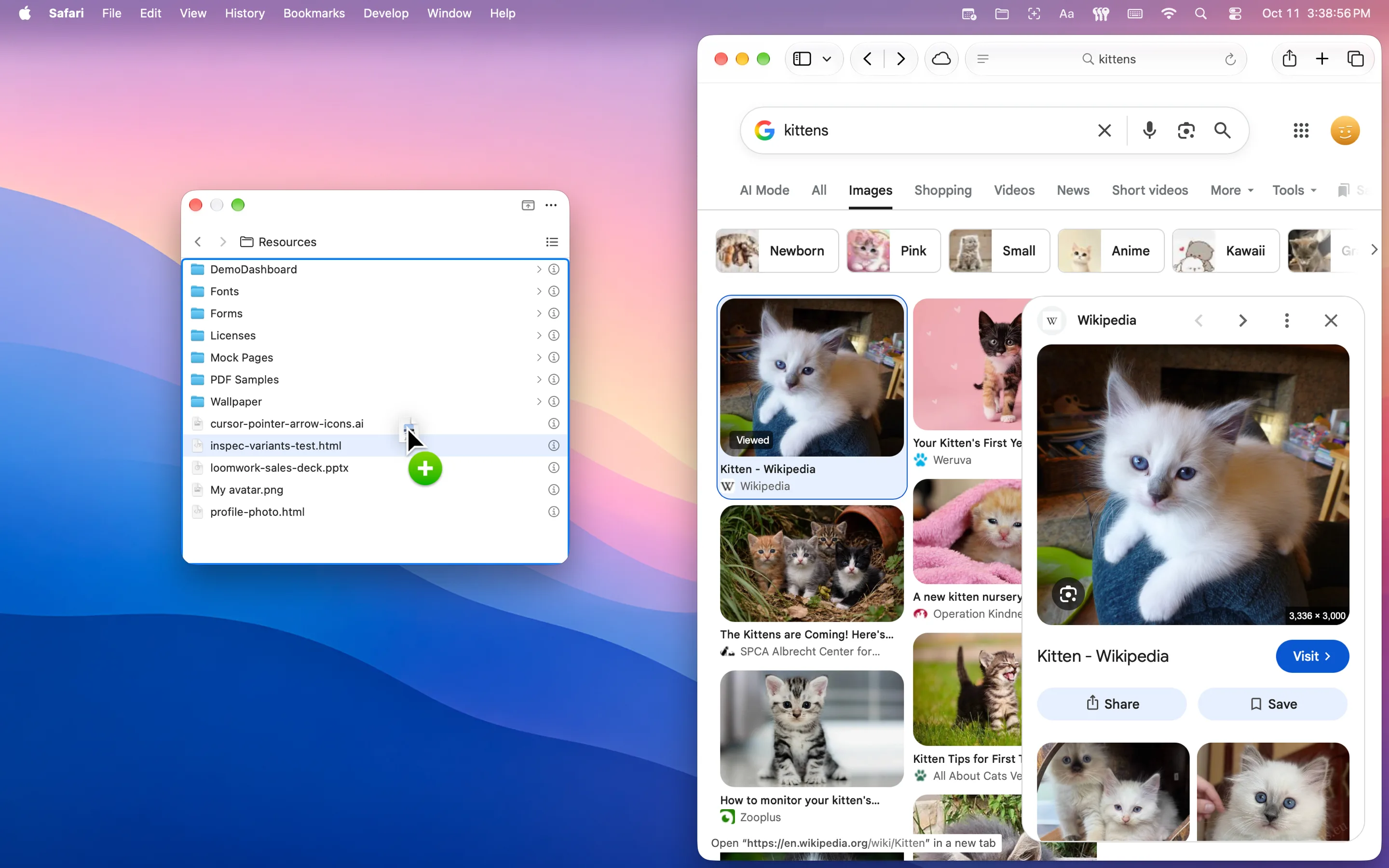Open a new tab with plus icon
Viewport: 1389px width, 868px height.
click(x=1322, y=58)
